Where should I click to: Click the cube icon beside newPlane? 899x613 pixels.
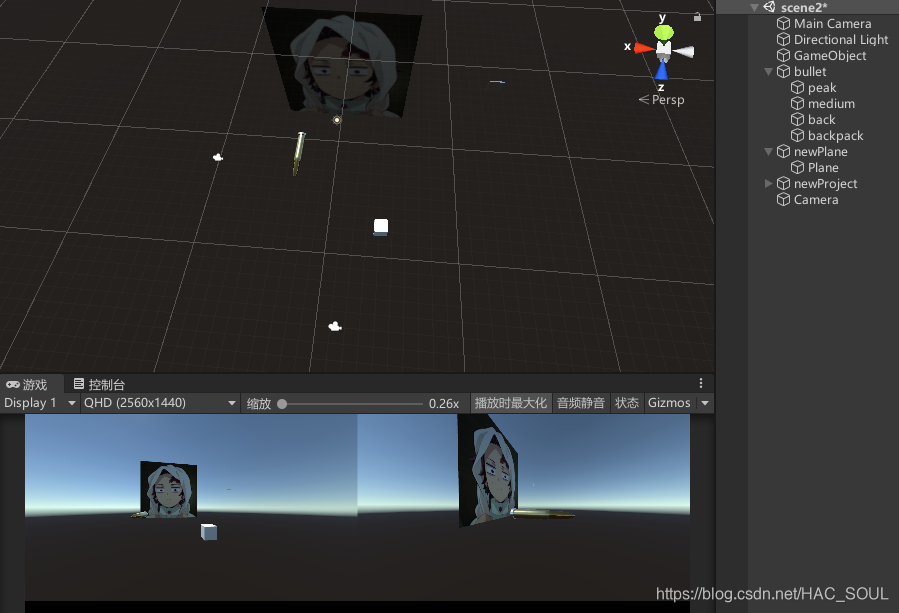click(x=783, y=152)
